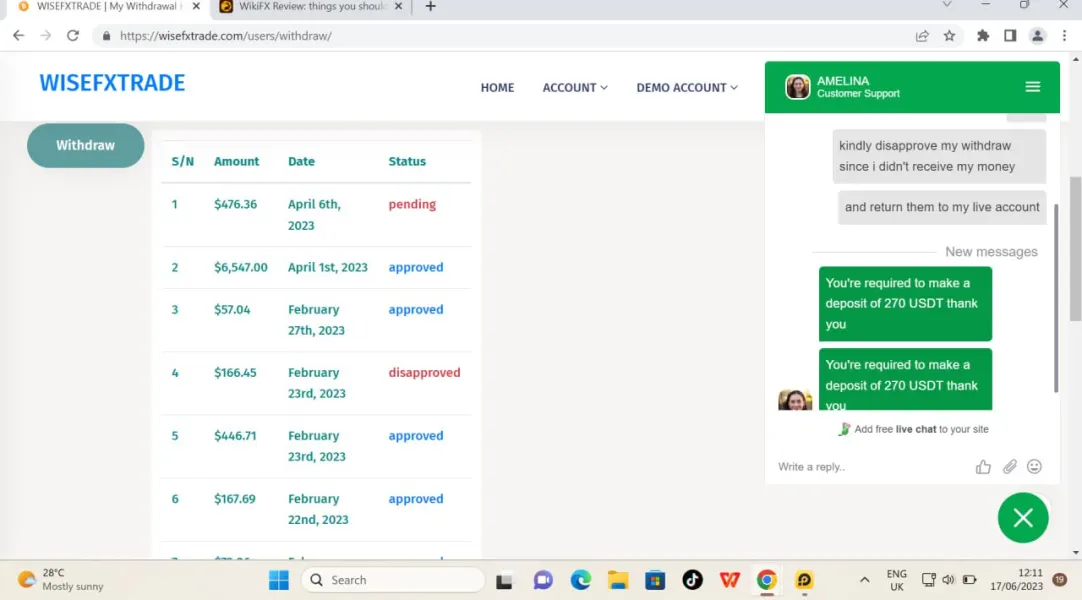
Task: Click the page vertical scrollbar
Action: (1075, 248)
